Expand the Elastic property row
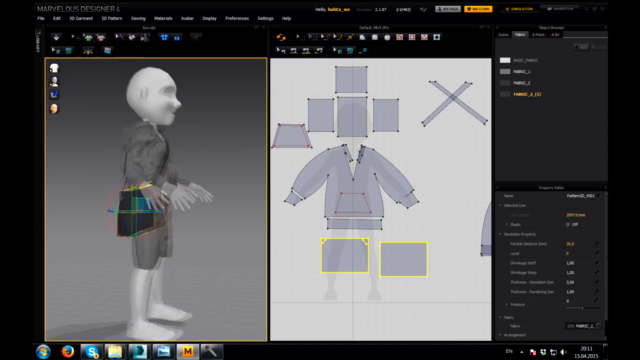 click(x=507, y=224)
